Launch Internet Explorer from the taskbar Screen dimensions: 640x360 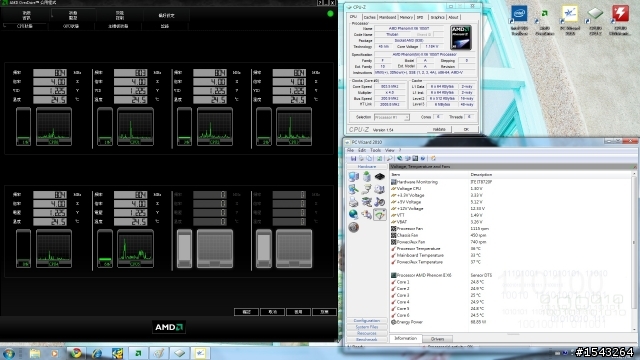(97, 353)
